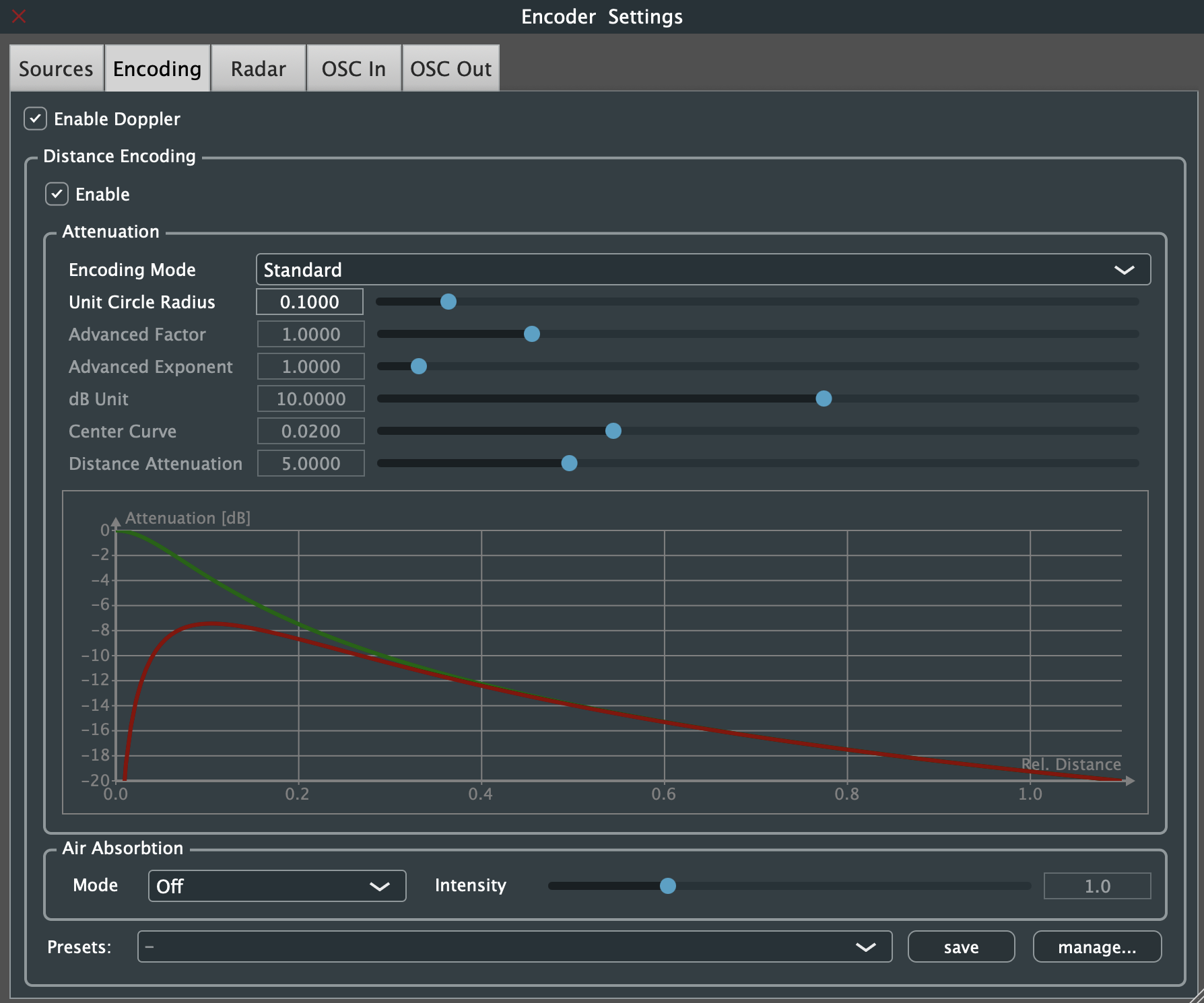Switch to the Sources tab
The width and height of the screenshot is (1204, 1003).
[x=56, y=68]
